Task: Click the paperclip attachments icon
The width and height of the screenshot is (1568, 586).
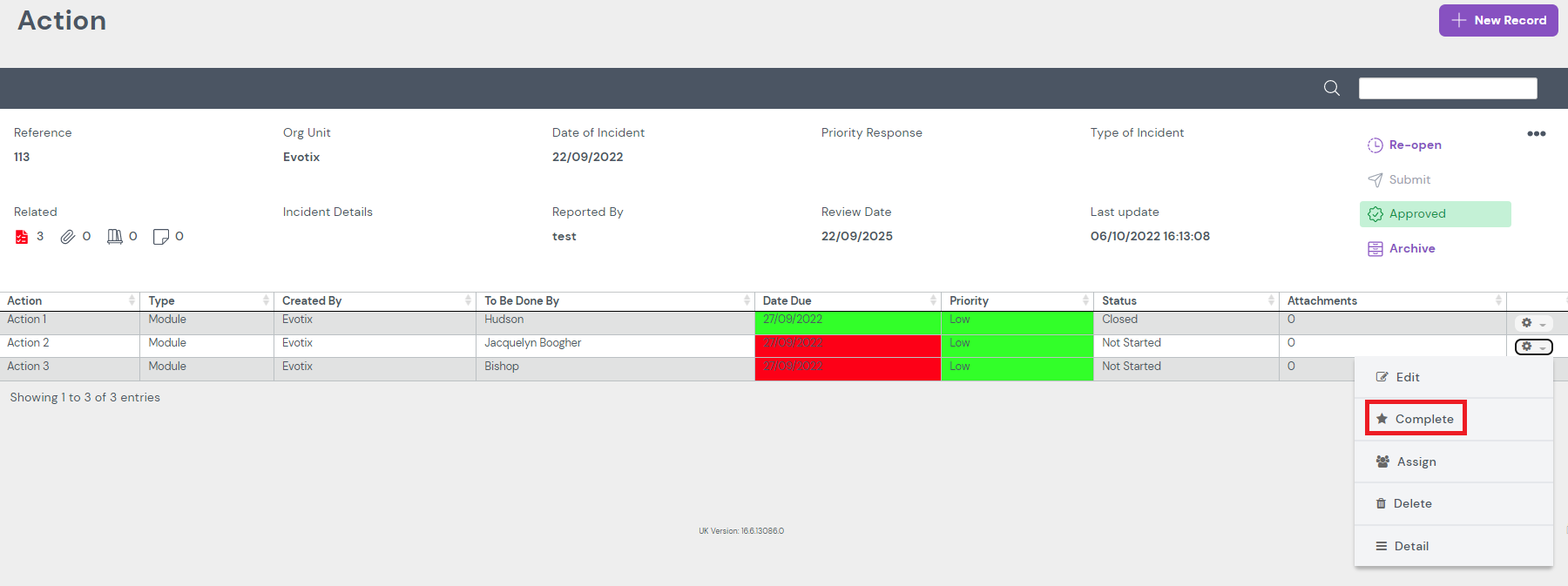Action: (x=67, y=237)
